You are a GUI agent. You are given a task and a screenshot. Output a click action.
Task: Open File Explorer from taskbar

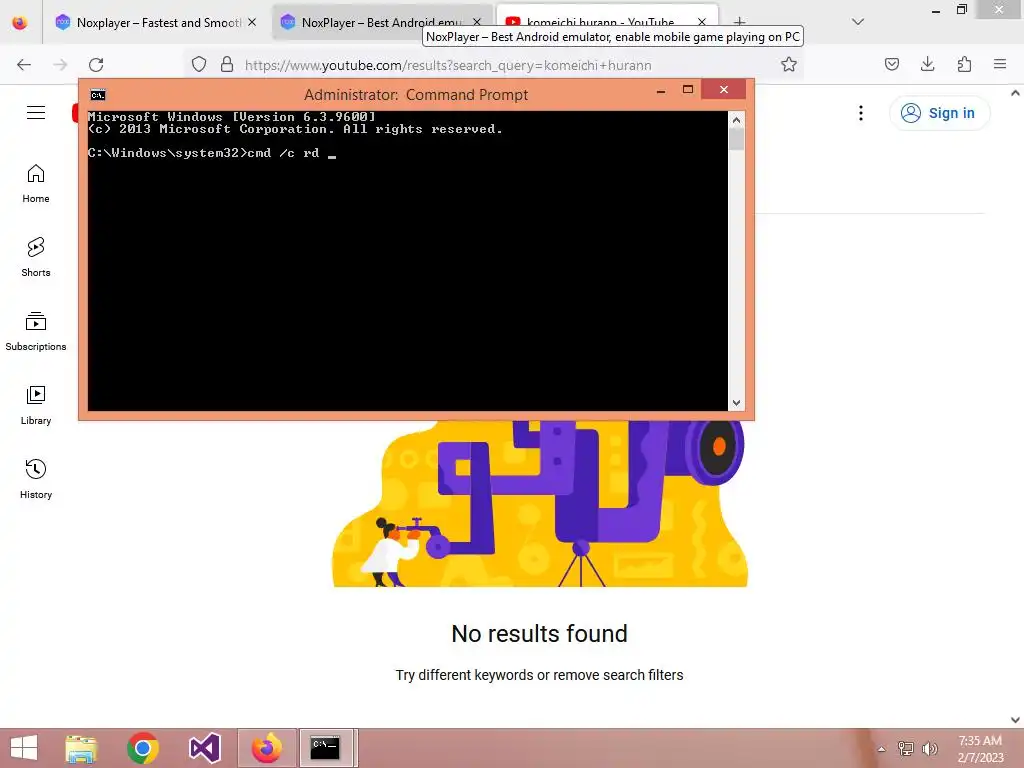(x=81, y=748)
